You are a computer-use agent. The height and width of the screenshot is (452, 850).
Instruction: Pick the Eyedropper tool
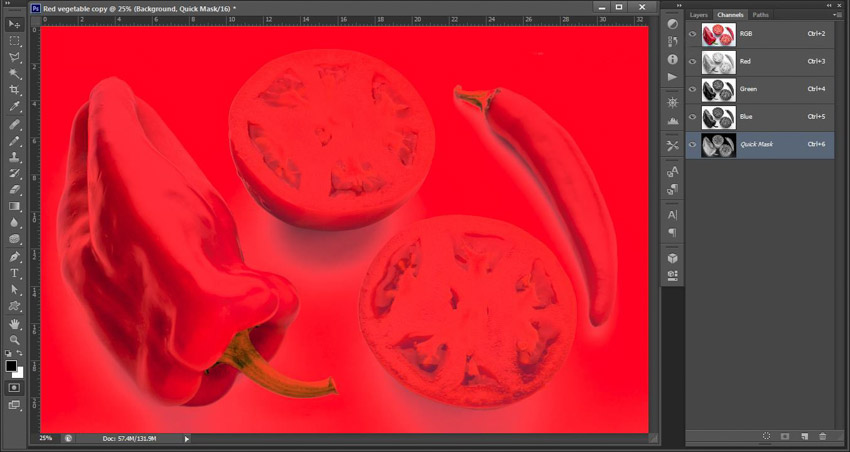pyautogui.click(x=15, y=107)
